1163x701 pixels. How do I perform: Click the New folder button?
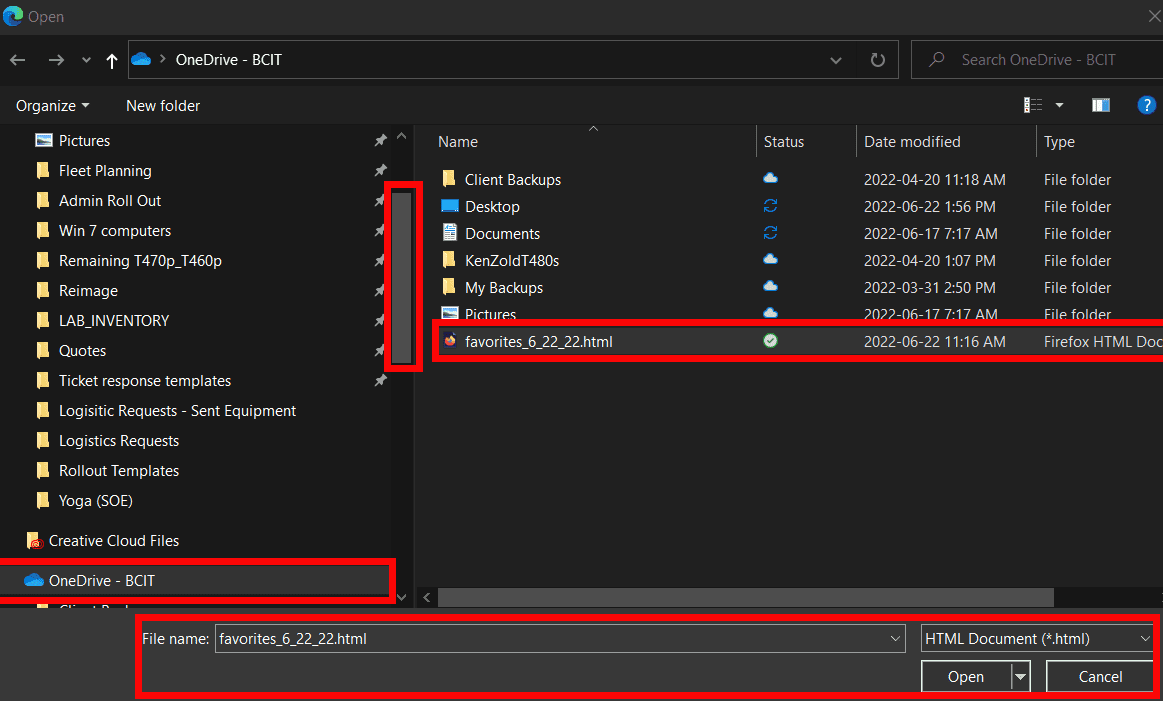point(163,105)
